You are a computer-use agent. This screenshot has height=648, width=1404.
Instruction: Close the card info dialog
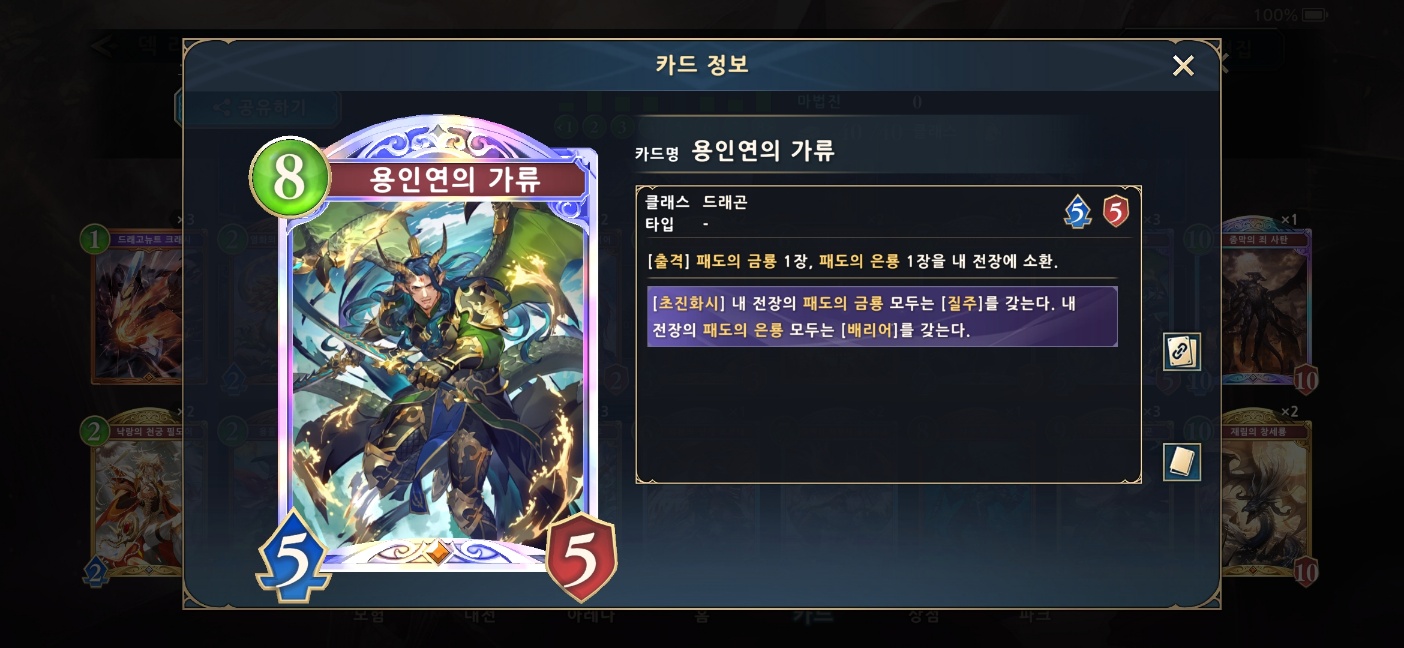[x=1183, y=66]
